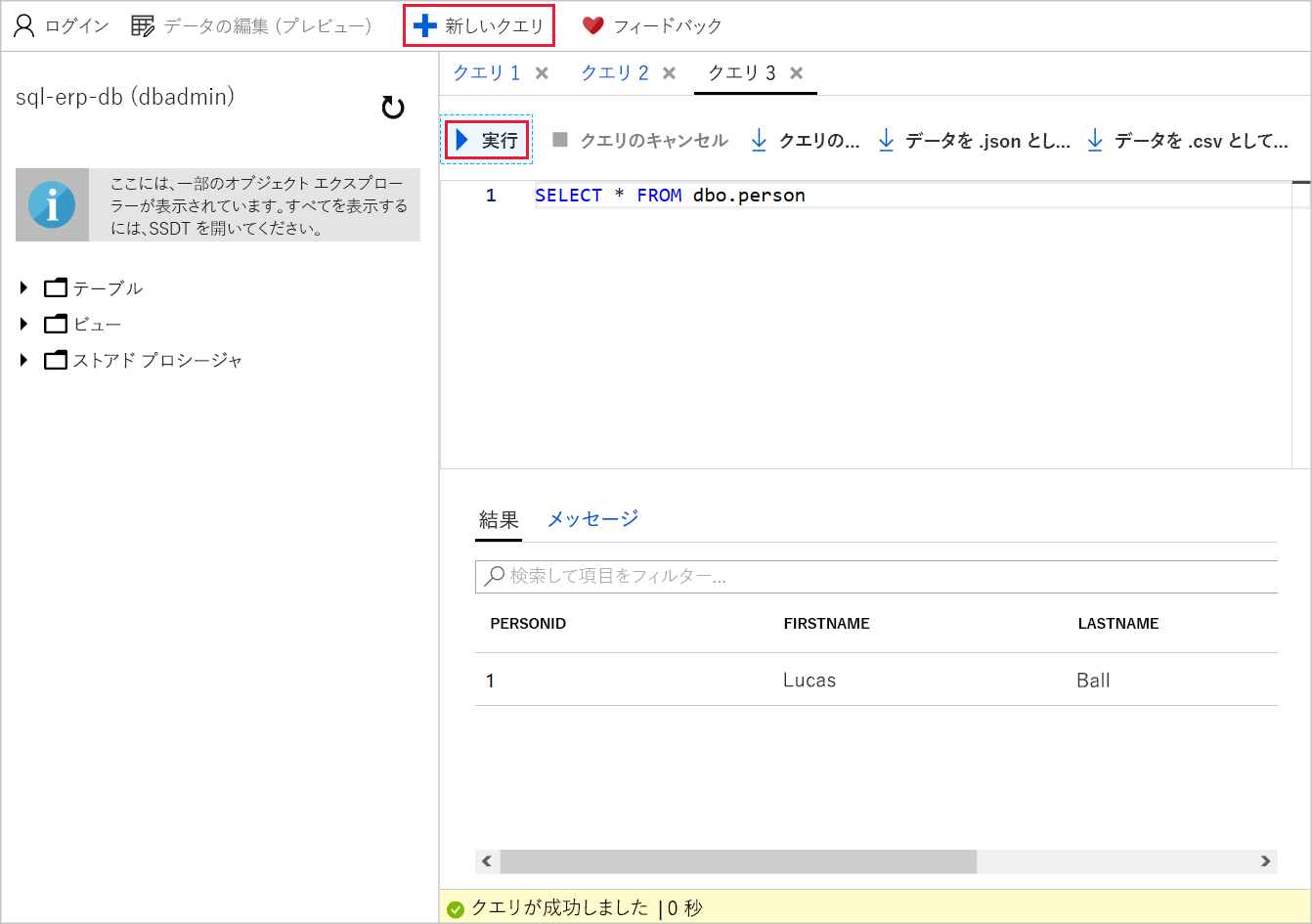
Task: Click download arrow for .json export
Action: pos(886,140)
